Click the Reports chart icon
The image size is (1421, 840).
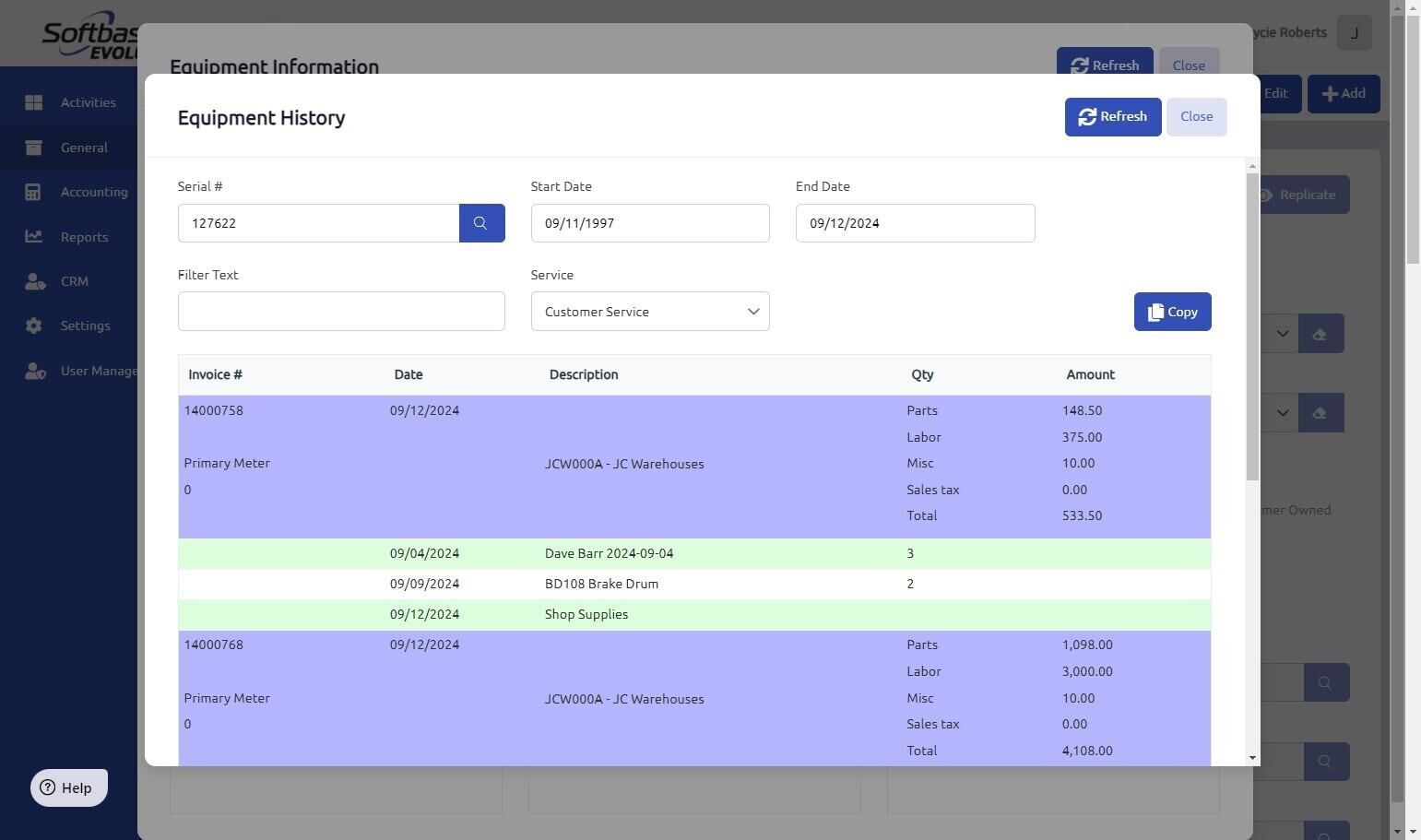click(34, 237)
